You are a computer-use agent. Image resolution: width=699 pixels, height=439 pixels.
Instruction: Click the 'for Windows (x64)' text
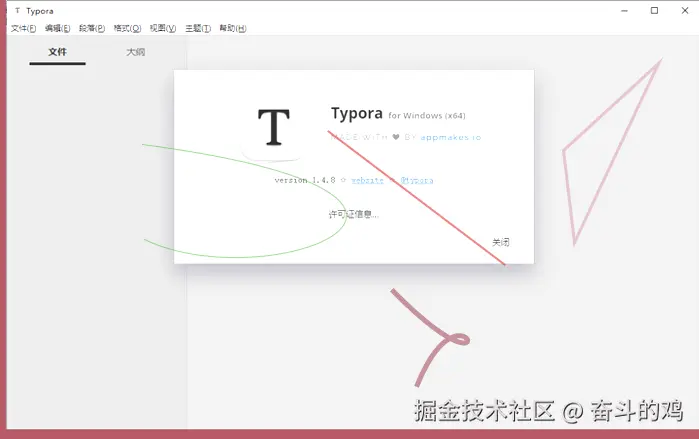(x=427, y=115)
